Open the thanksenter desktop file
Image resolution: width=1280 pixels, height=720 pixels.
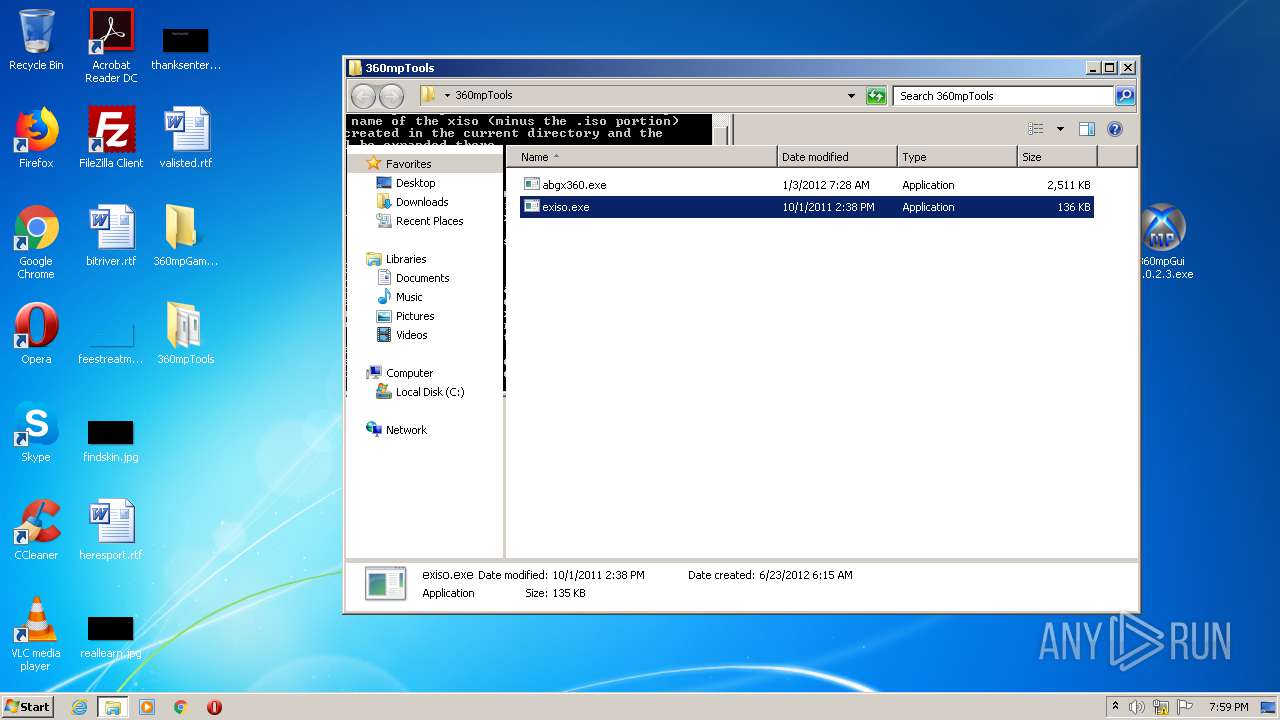pos(186,49)
